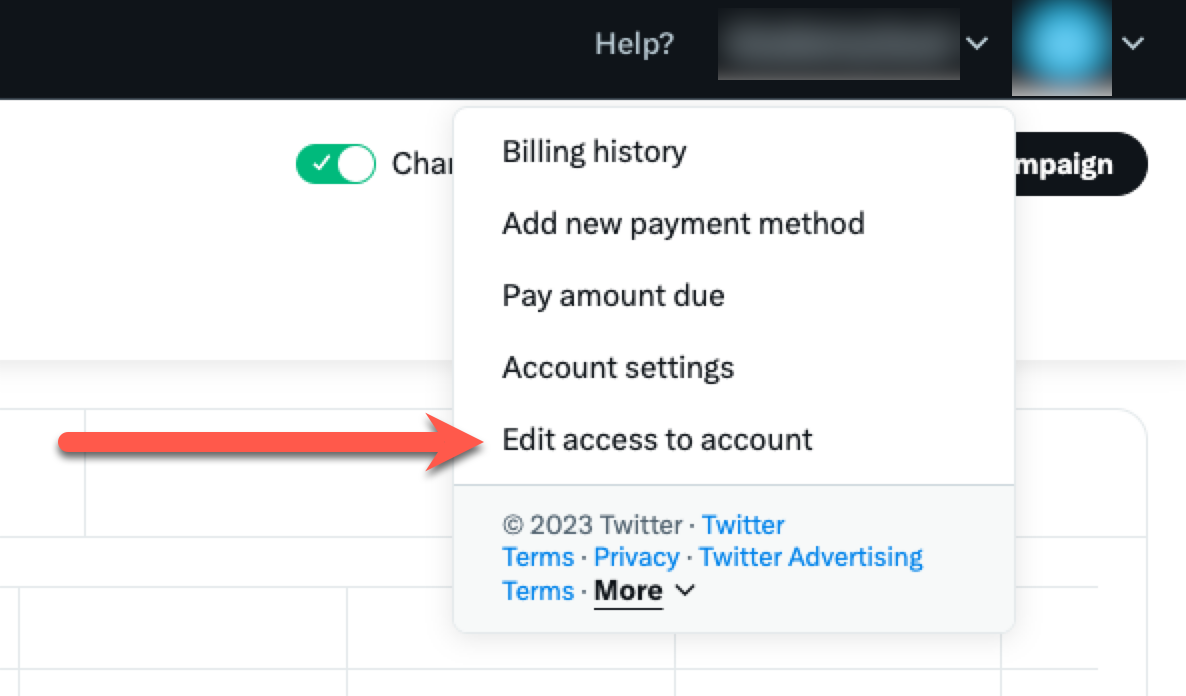1186x696 pixels.
Task: Select Edit access to account
Action: [657, 440]
